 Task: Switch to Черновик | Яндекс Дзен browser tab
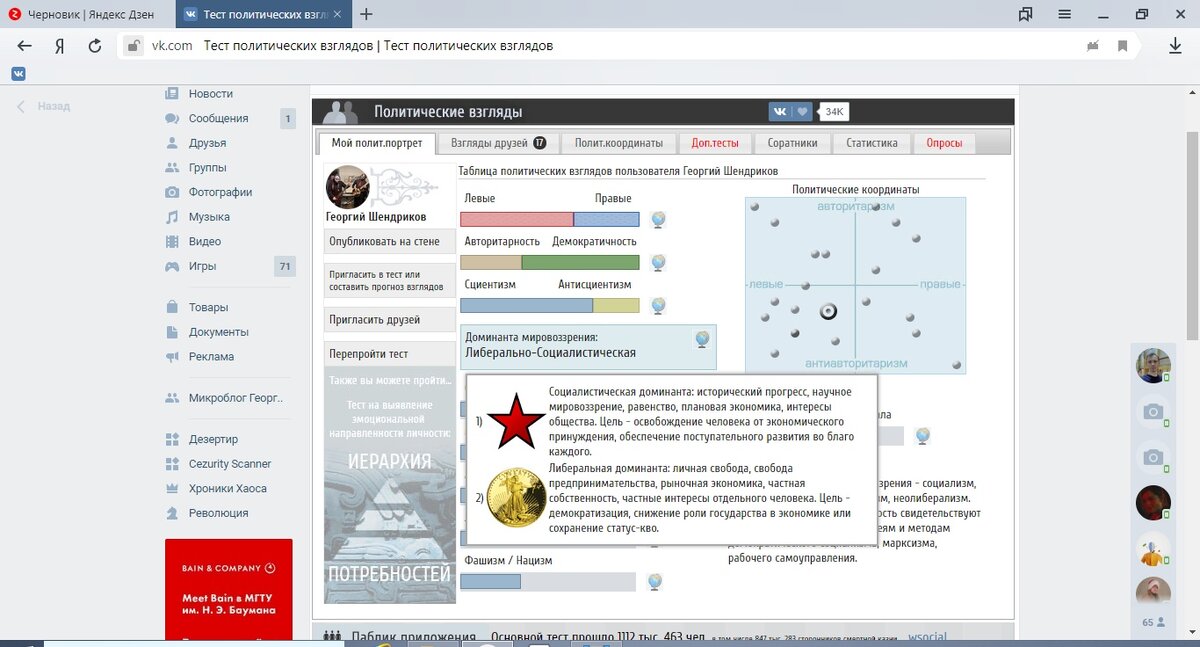tap(87, 14)
